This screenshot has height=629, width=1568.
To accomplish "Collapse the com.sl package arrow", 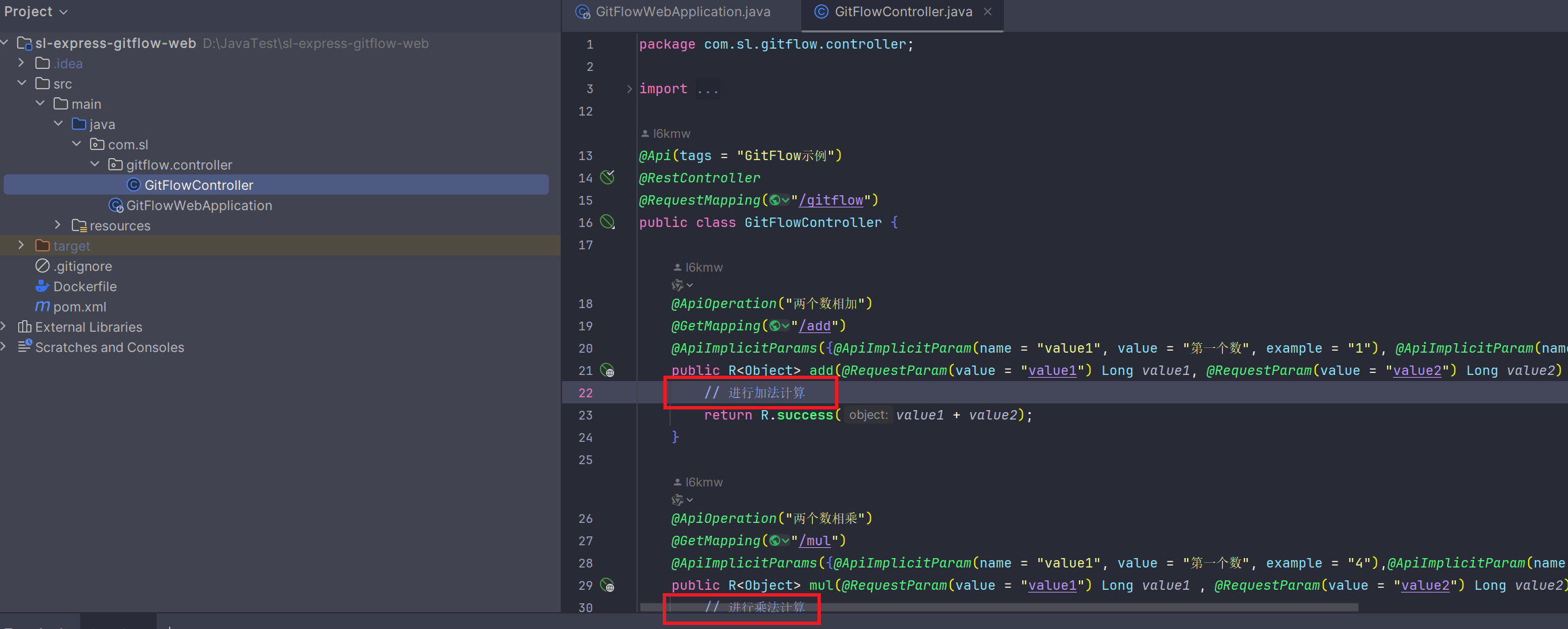I will click(76, 144).
